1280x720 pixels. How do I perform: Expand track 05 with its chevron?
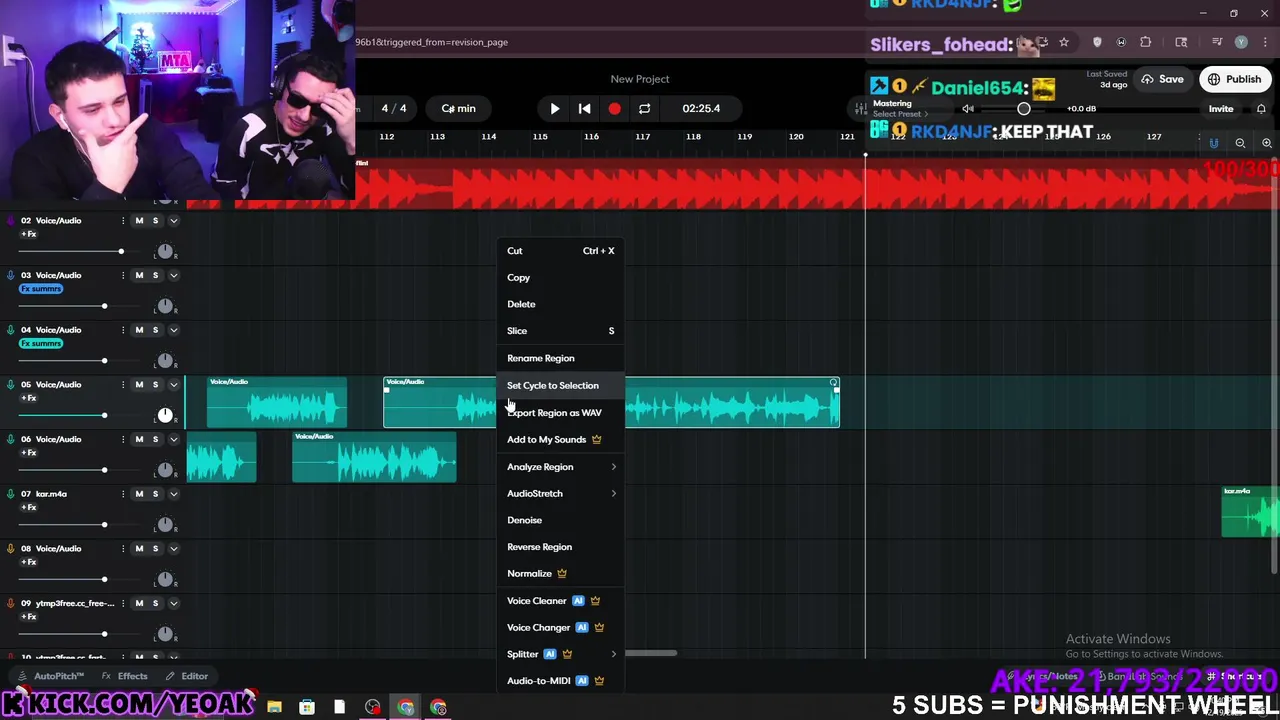[x=173, y=384]
